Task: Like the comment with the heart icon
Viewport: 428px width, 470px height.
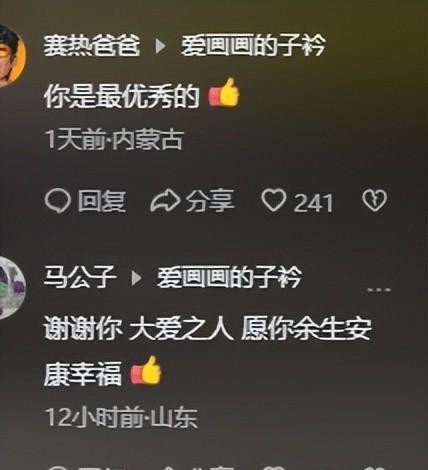Action: 274,200
